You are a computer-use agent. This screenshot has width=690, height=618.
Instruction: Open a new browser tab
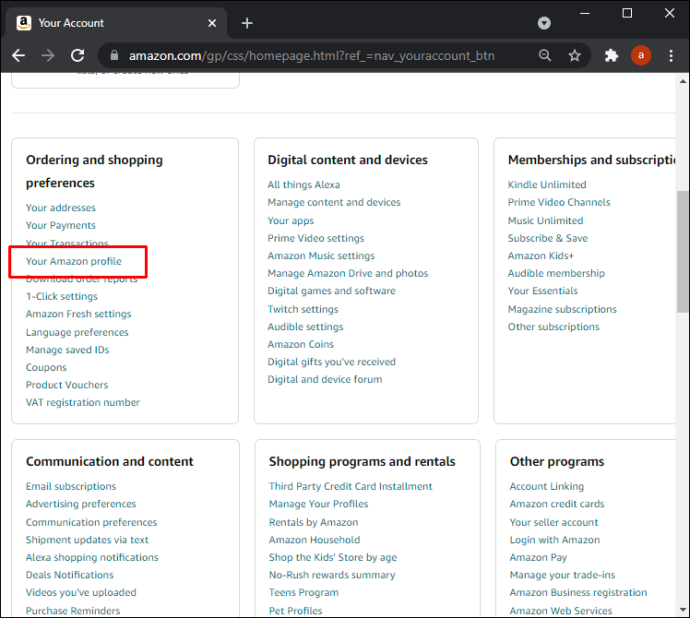[247, 23]
